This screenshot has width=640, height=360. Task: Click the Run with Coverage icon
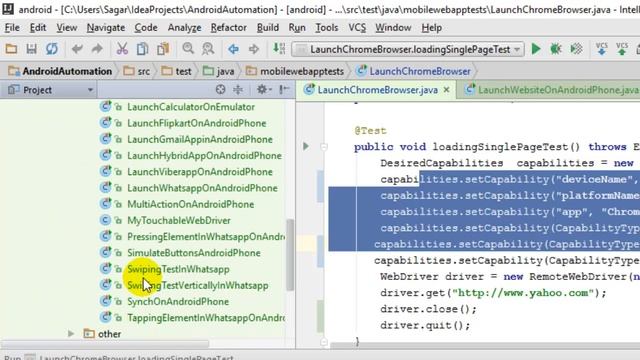[x=576, y=49]
